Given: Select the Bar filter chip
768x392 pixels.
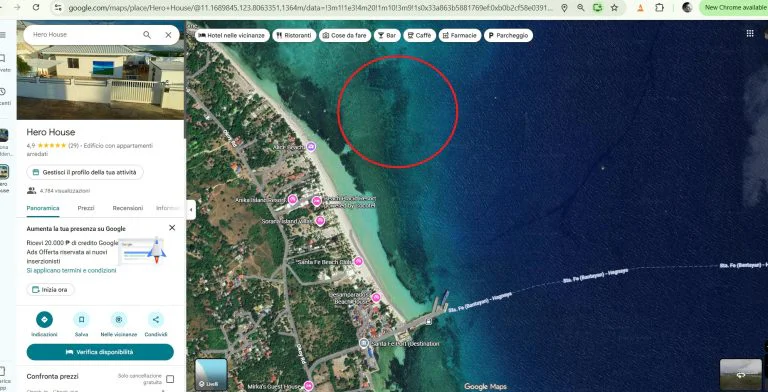Looking at the screenshot, I should pos(387,35).
